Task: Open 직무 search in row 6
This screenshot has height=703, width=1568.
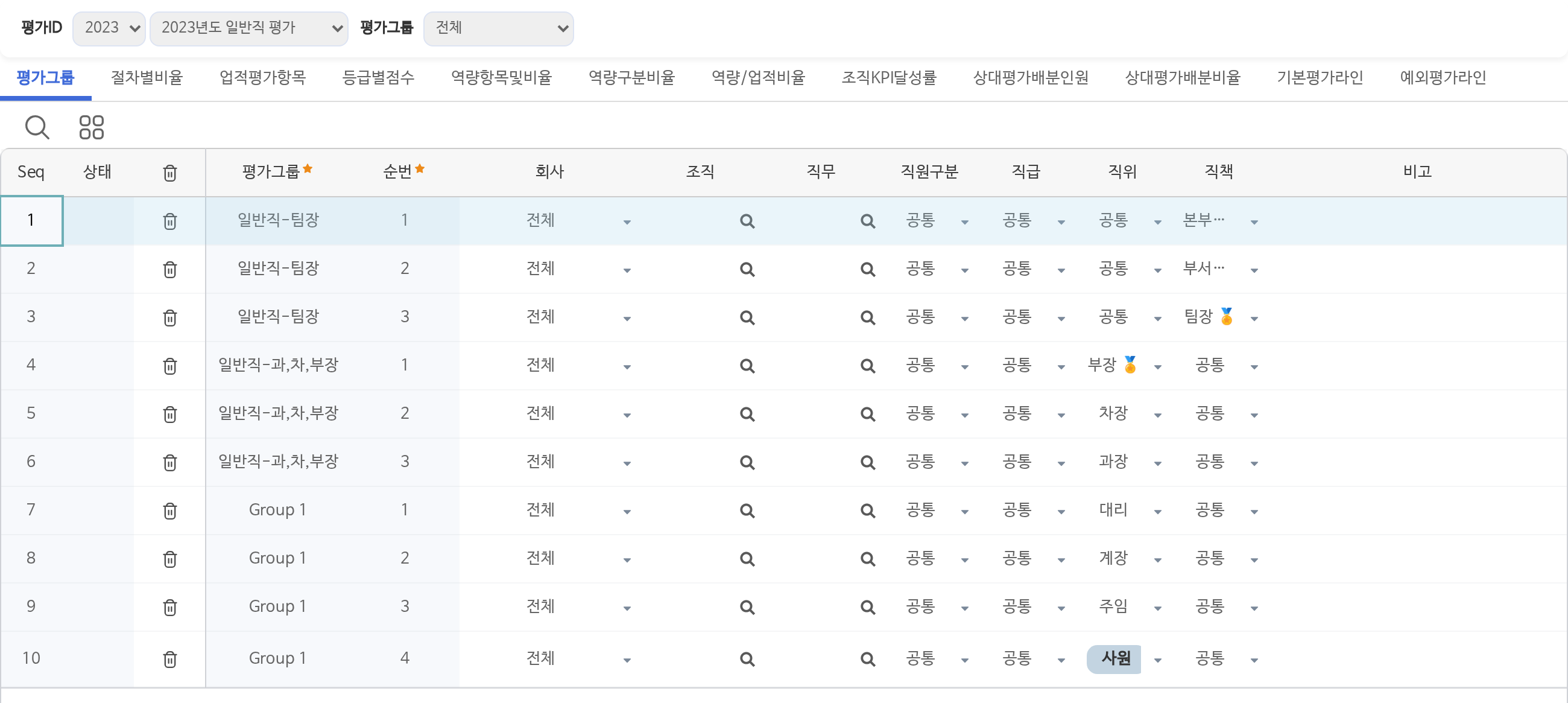Action: pos(867,462)
